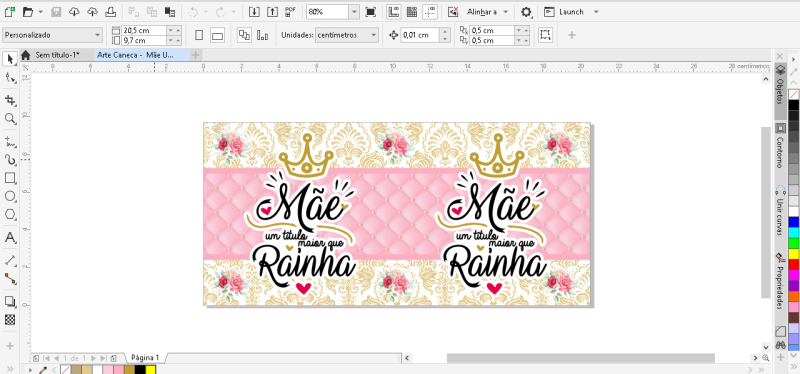Select the Transparency tool
800x374 pixels.
point(10,320)
